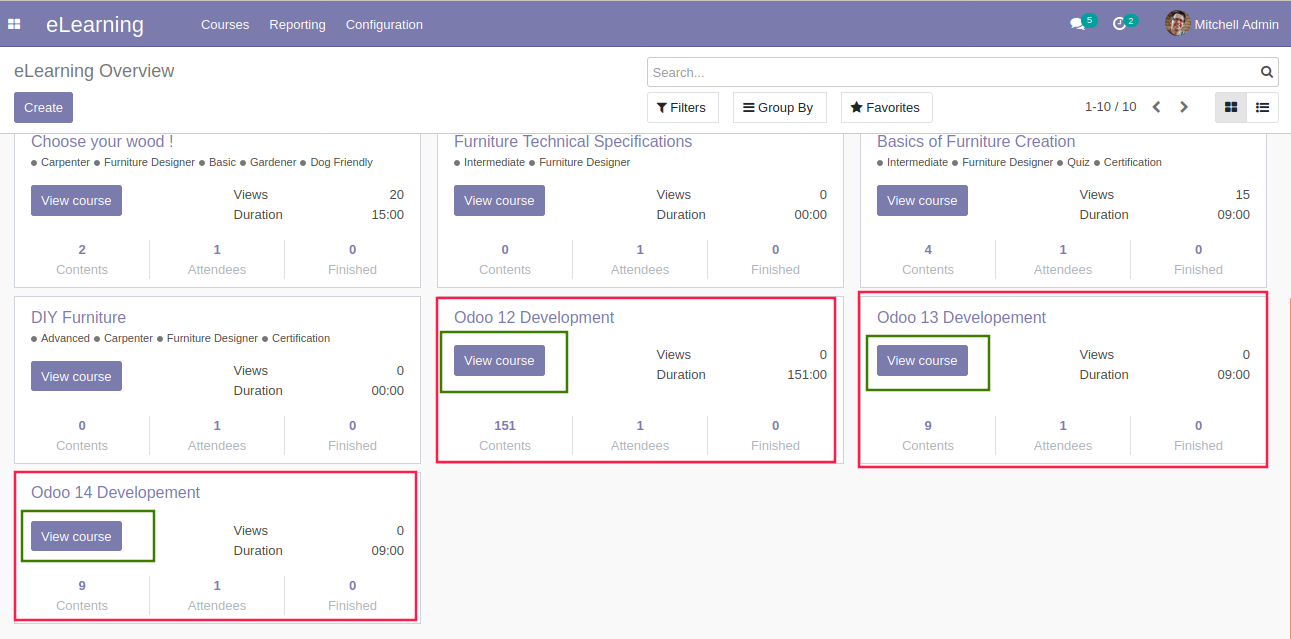Viewport: 1291px width, 639px height.
Task: Open the Odoo 14 Developement course title
Action: pos(115,492)
